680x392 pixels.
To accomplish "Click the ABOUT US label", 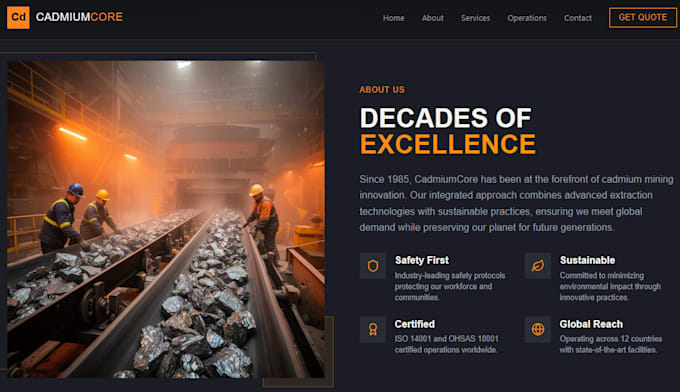I will (x=382, y=90).
